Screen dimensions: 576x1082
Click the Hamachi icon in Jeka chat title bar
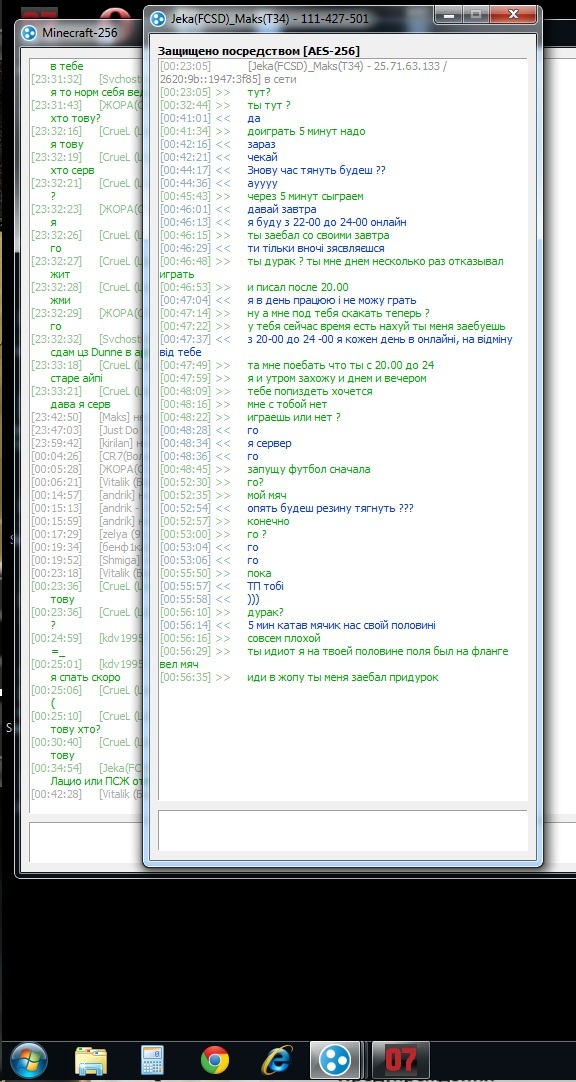coord(158,19)
